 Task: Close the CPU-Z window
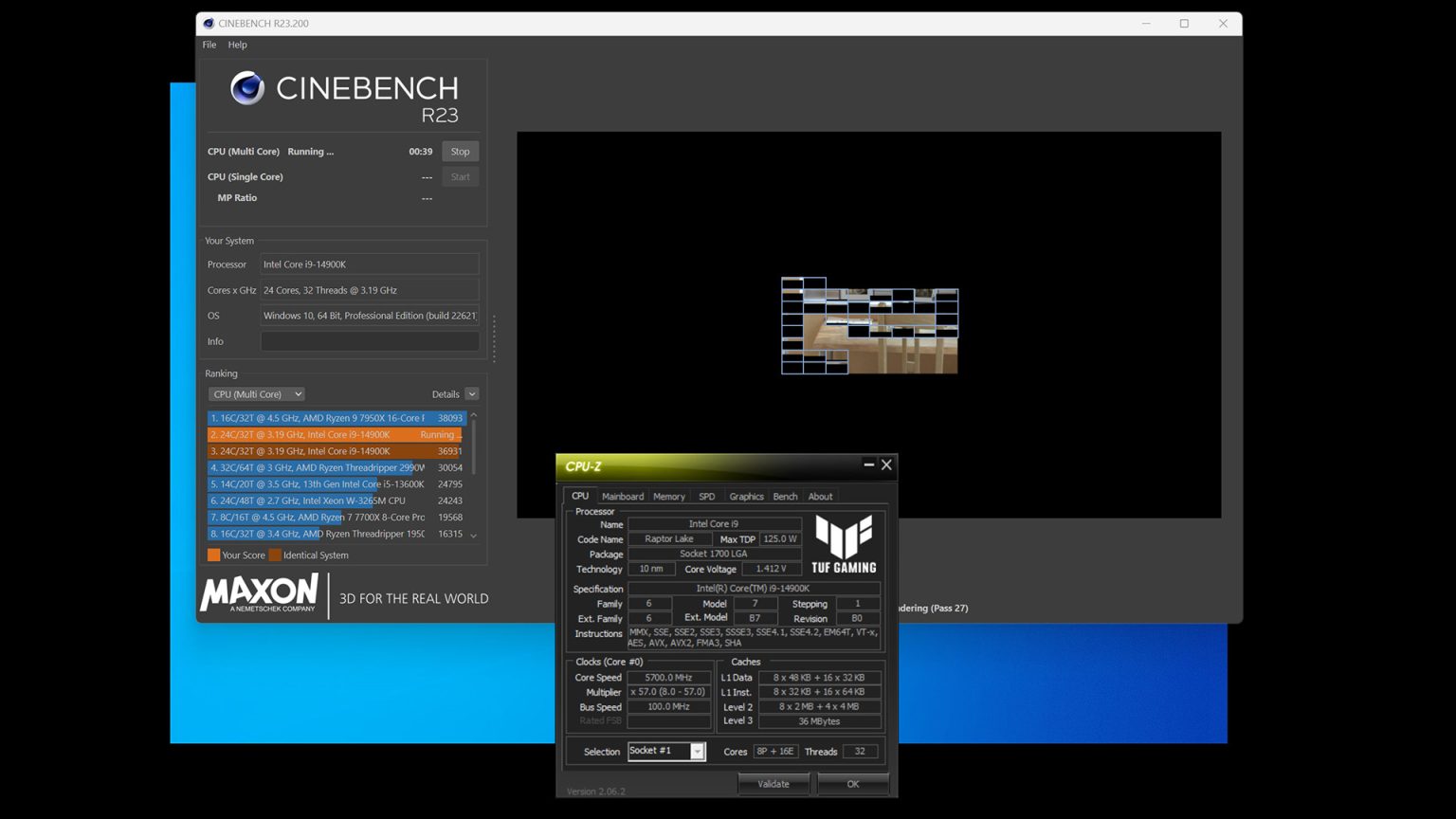(886, 464)
